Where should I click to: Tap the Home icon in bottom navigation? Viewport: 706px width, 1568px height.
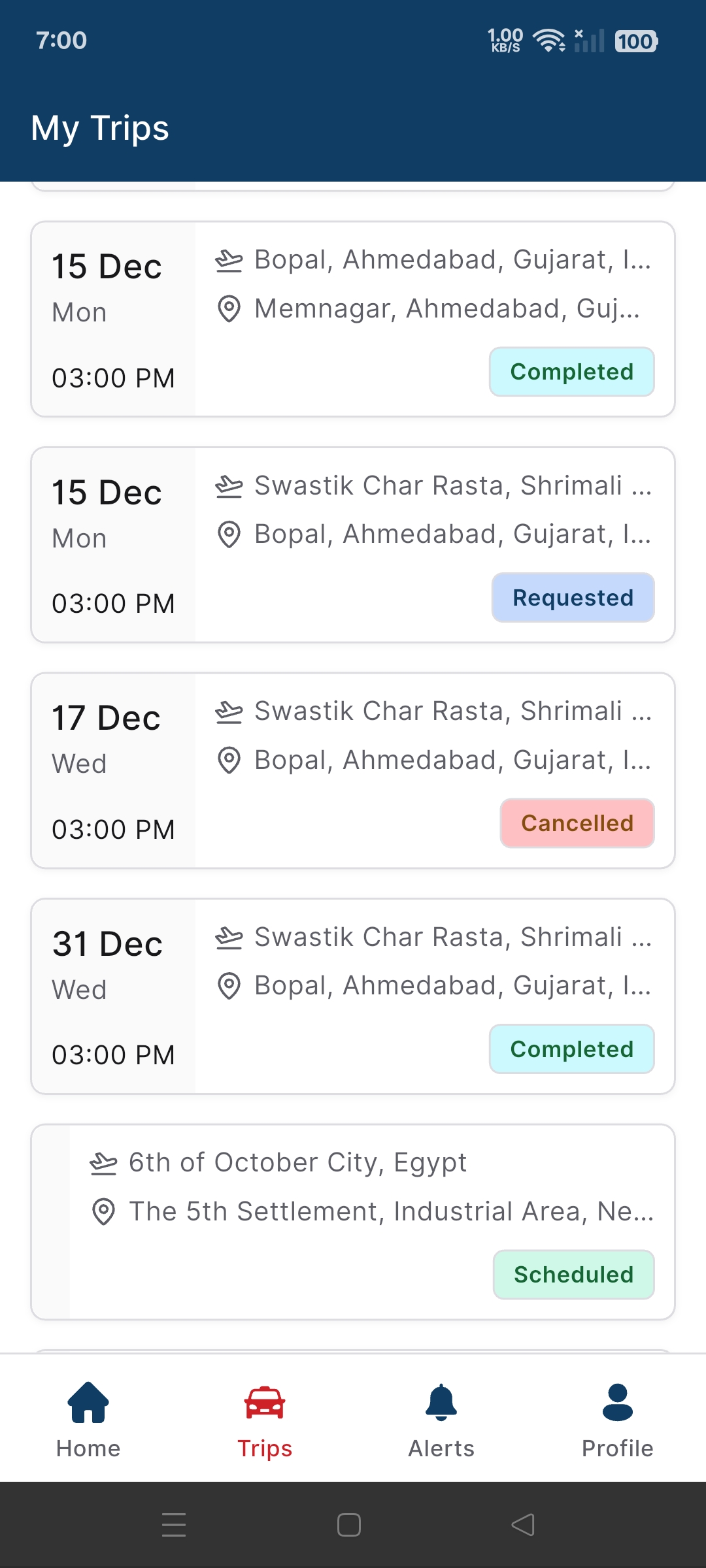click(88, 1402)
